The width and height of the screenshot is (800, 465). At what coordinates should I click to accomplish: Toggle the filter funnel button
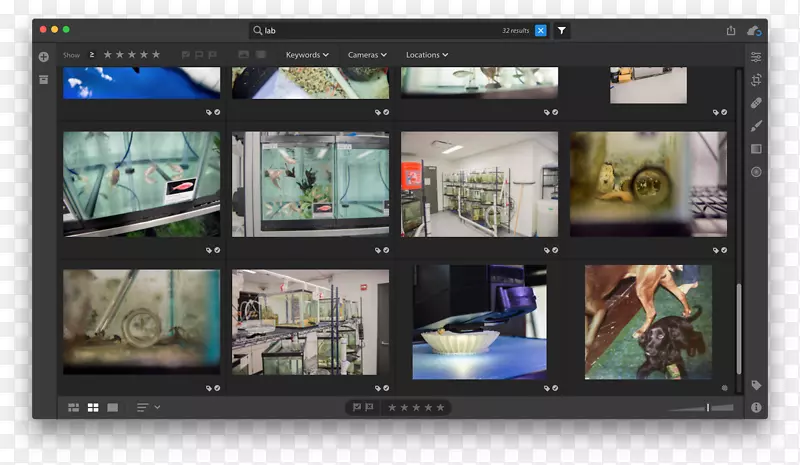562,31
